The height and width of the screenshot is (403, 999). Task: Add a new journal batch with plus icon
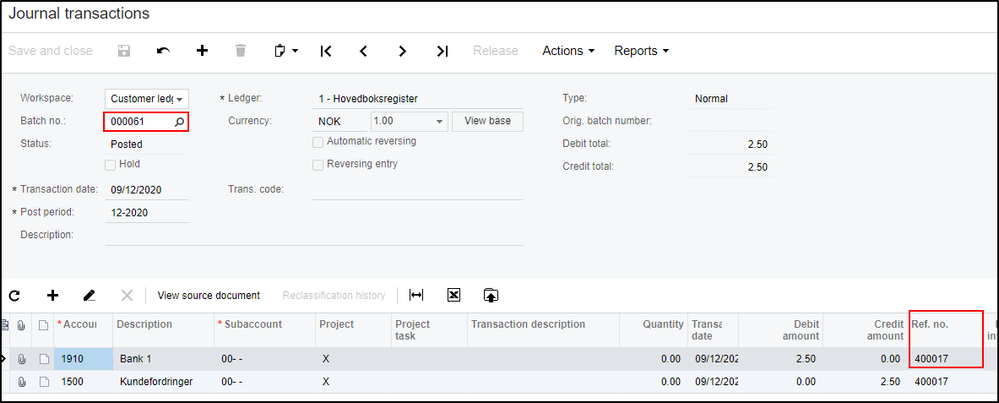[202, 51]
